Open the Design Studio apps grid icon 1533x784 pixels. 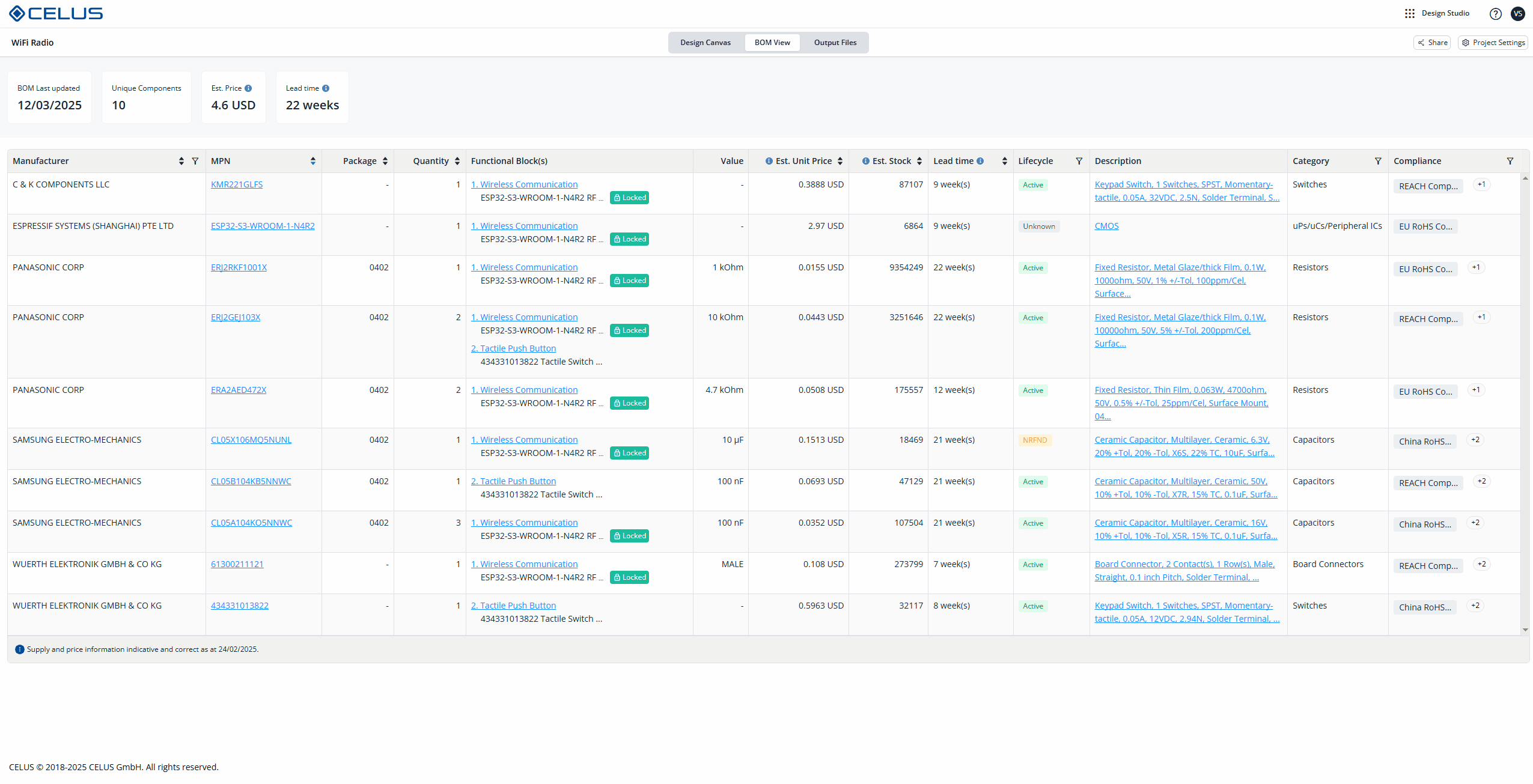tap(1409, 13)
